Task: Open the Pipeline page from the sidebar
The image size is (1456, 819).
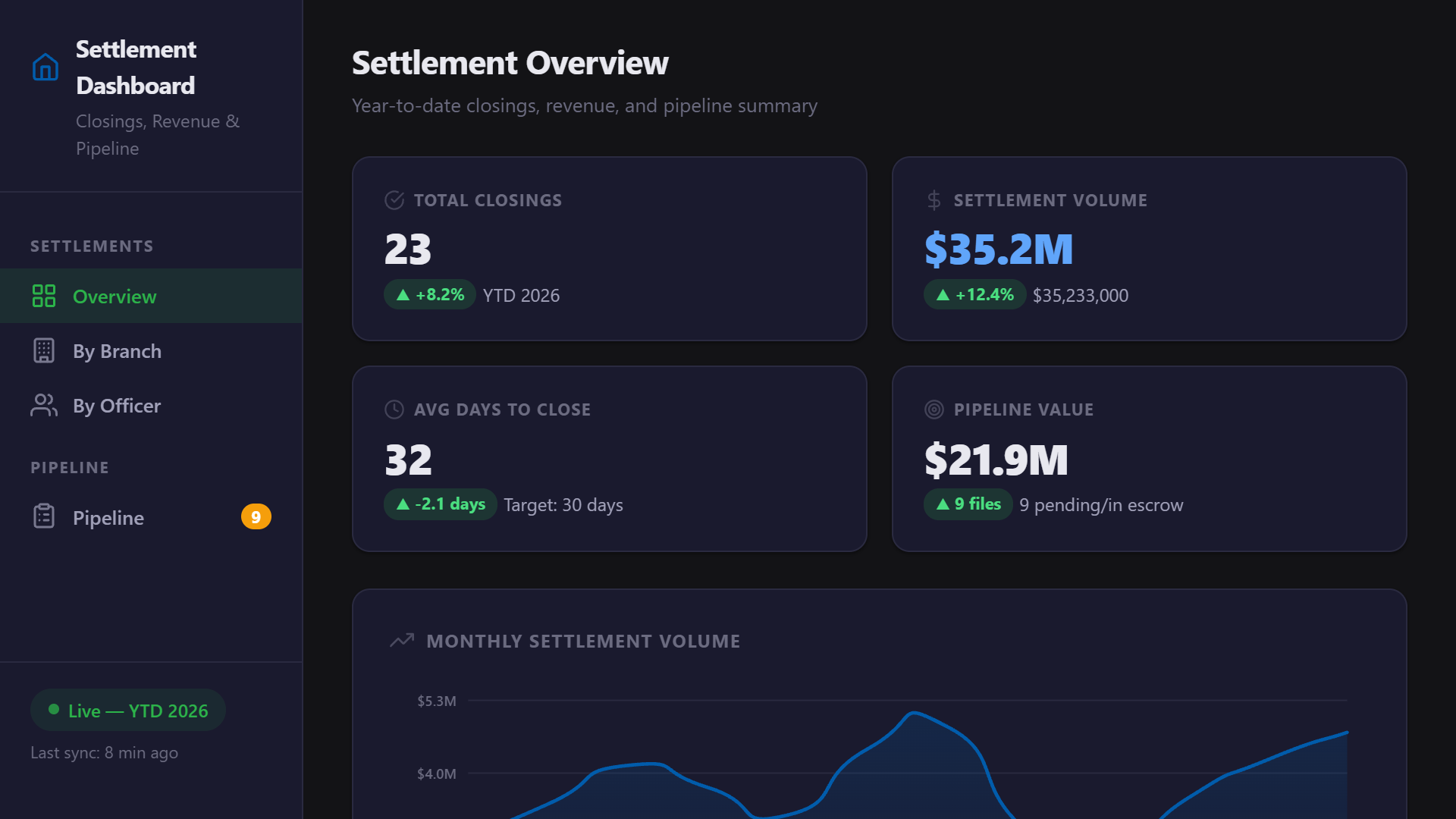Action: [108, 517]
